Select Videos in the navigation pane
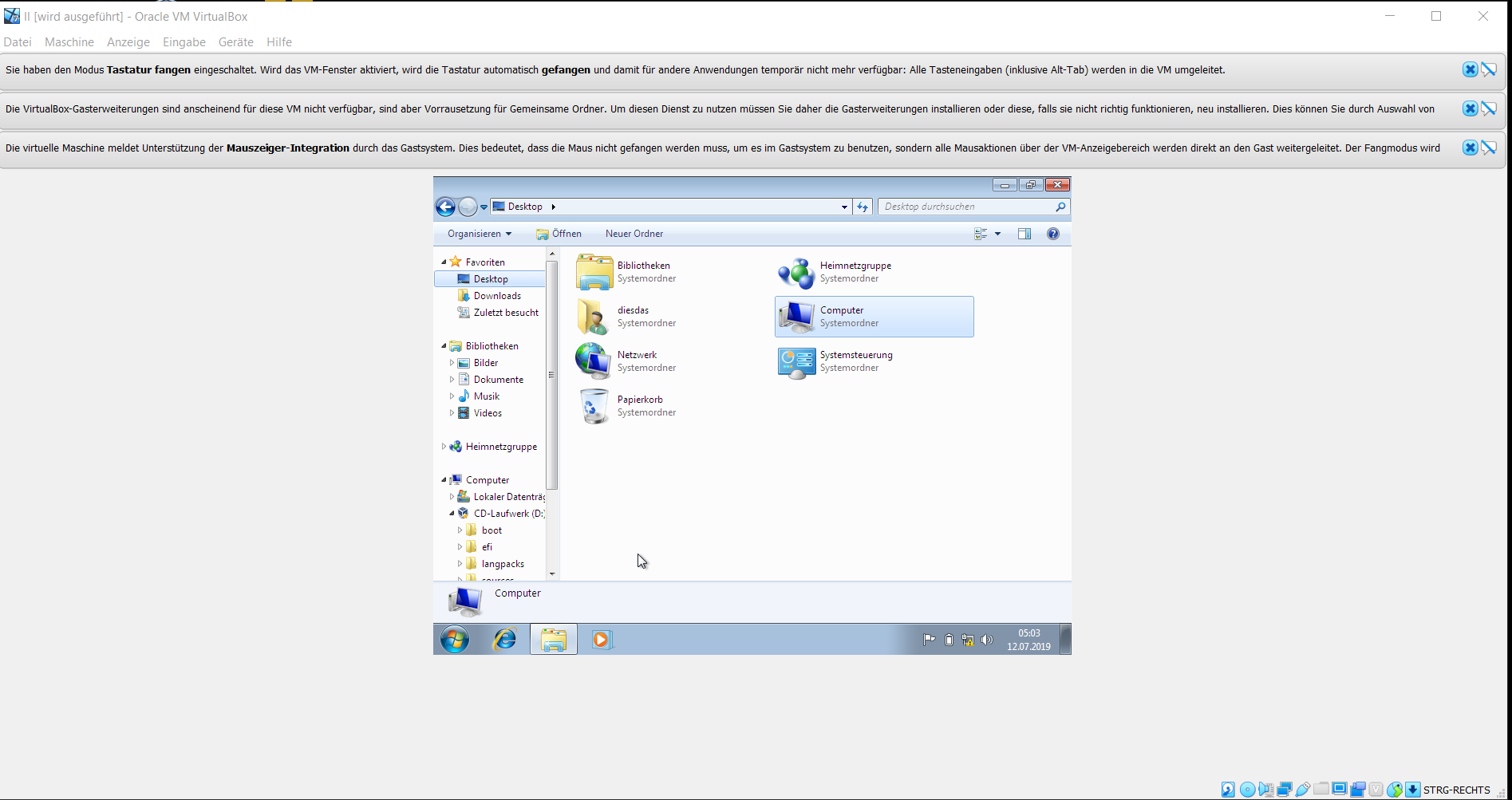 480,413
